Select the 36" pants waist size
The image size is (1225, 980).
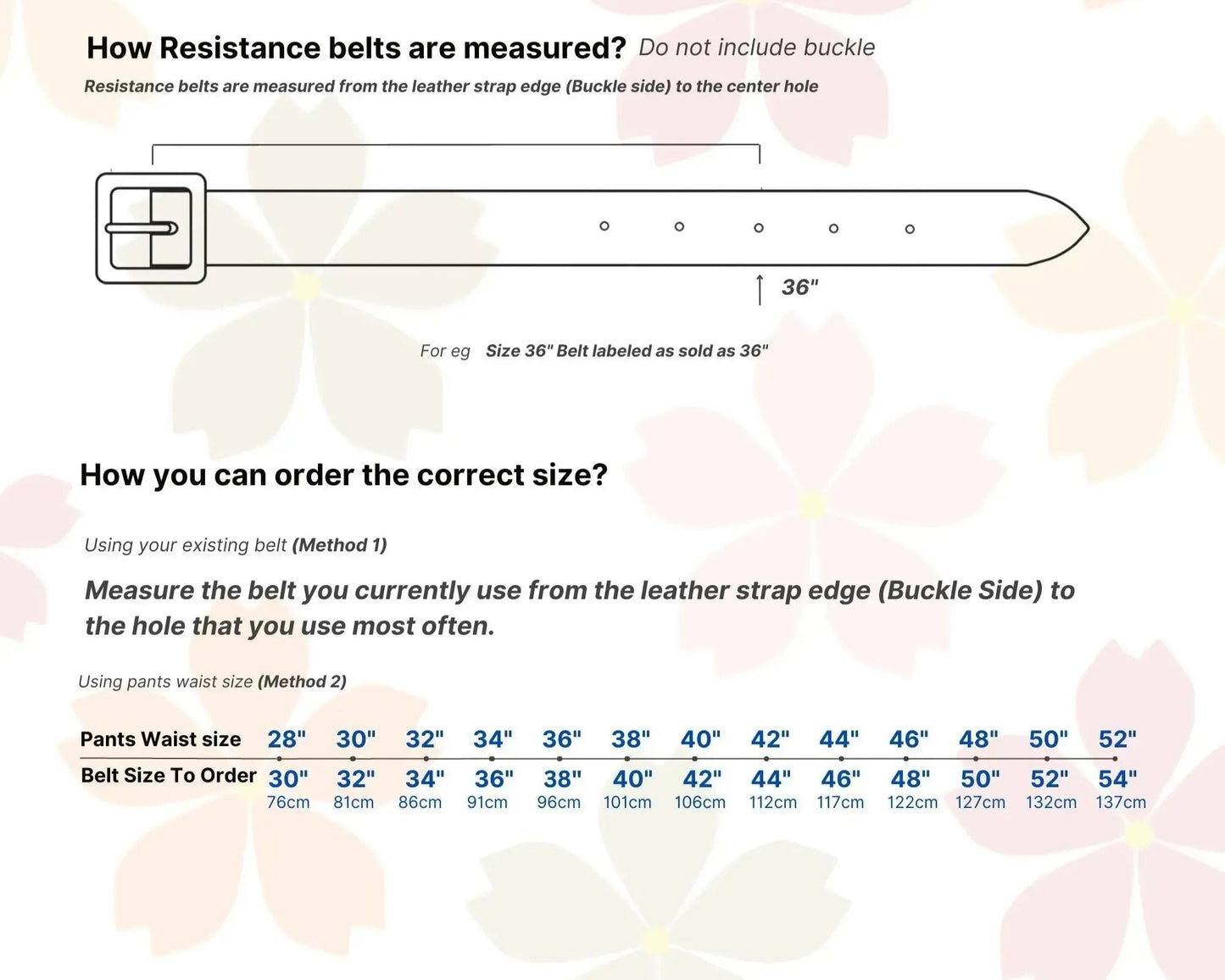pos(561,739)
